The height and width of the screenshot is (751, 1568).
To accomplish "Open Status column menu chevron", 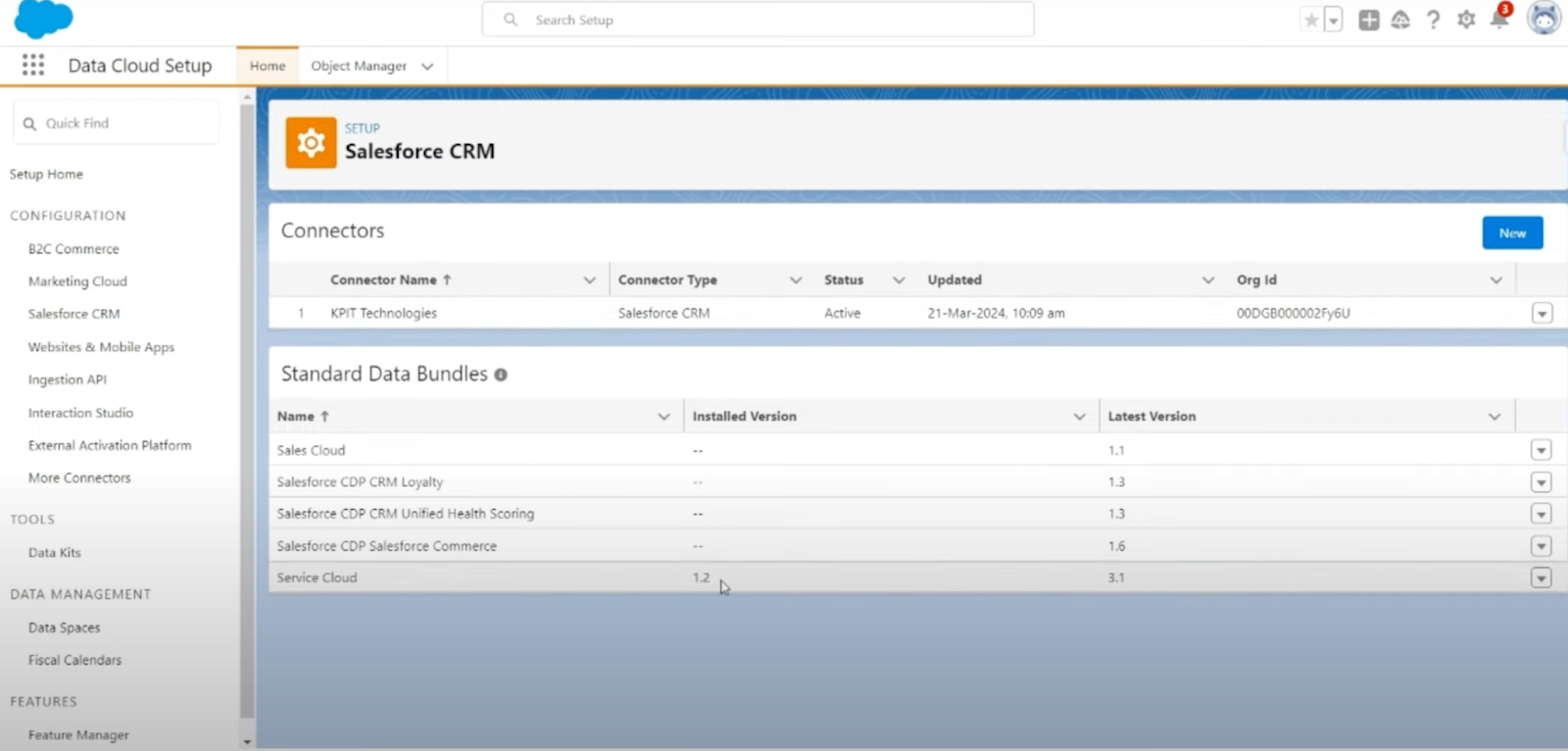I will click(899, 280).
